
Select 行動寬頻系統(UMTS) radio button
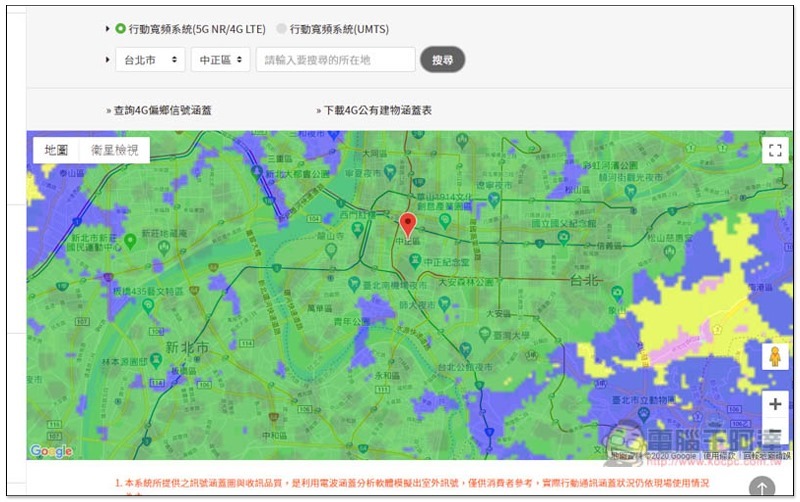point(281,29)
